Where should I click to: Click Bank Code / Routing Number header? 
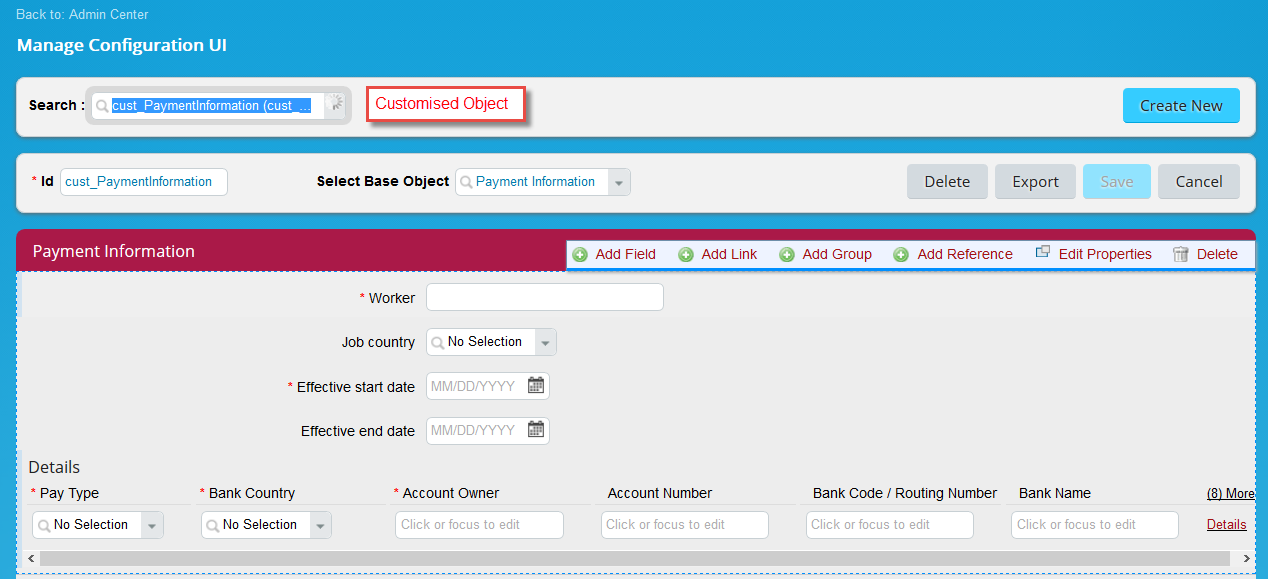pyautogui.click(x=905, y=493)
